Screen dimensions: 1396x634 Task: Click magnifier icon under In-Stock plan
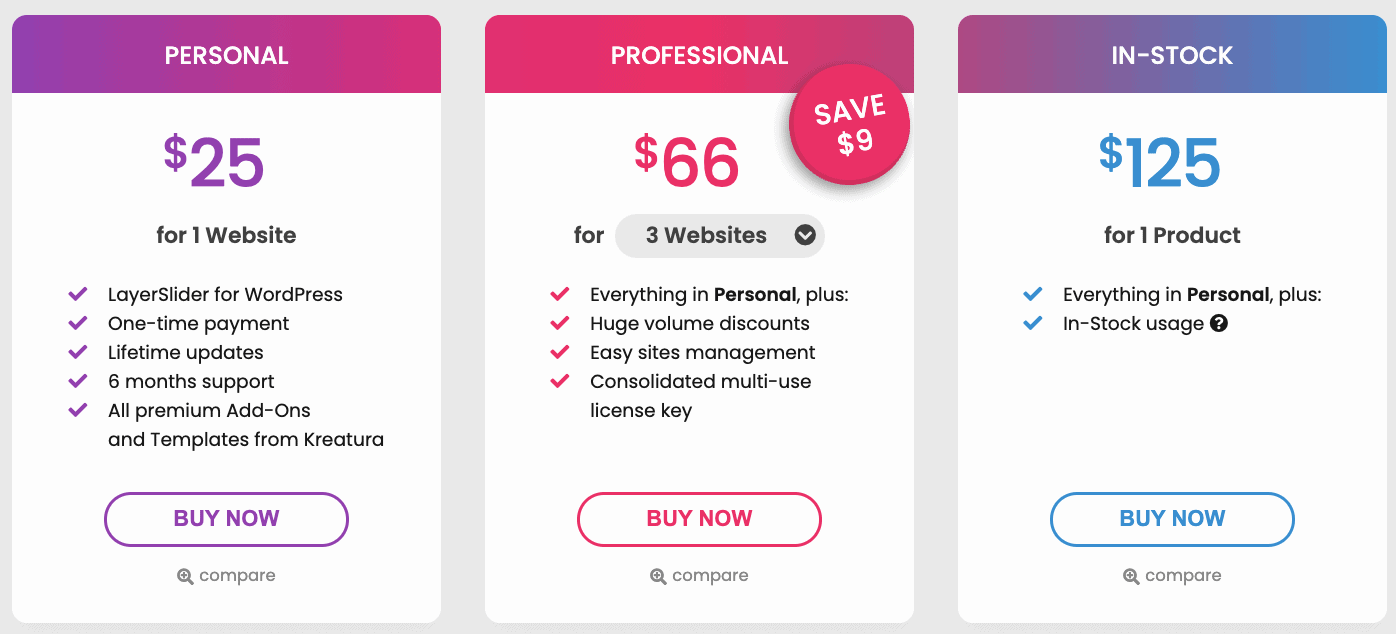[1131, 576]
